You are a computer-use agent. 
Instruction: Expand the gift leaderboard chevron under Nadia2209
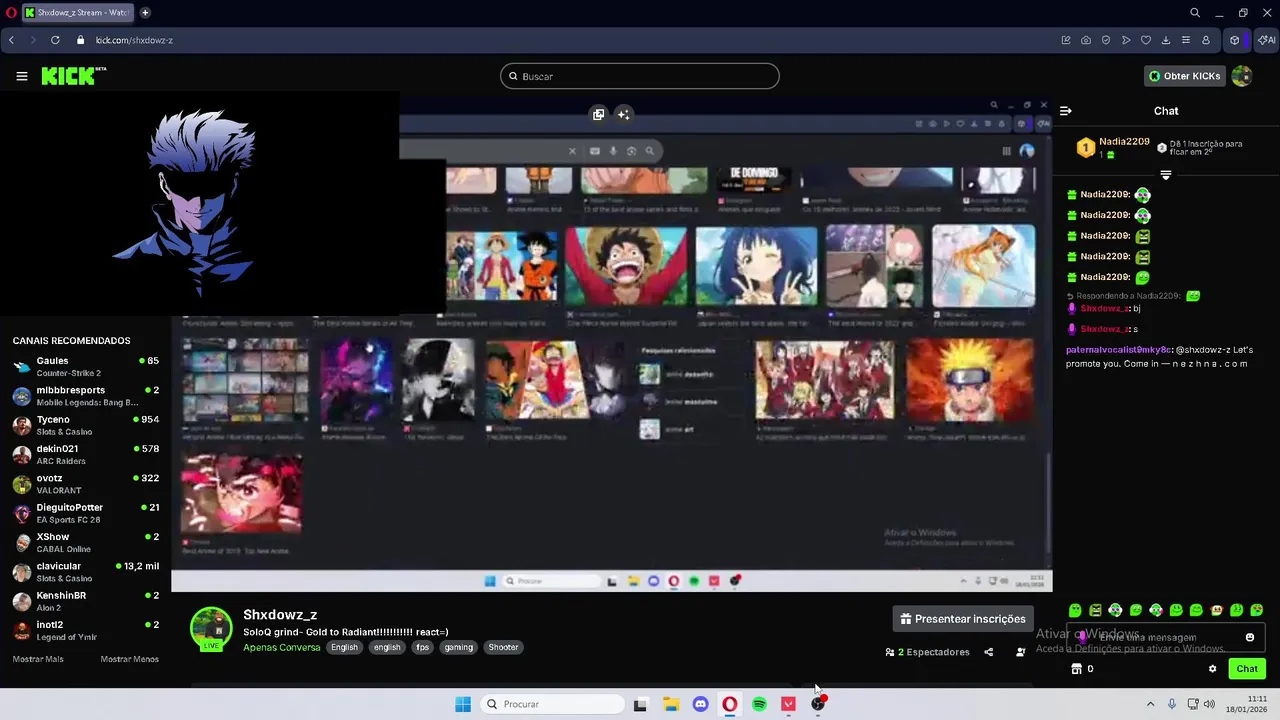(1166, 174)
